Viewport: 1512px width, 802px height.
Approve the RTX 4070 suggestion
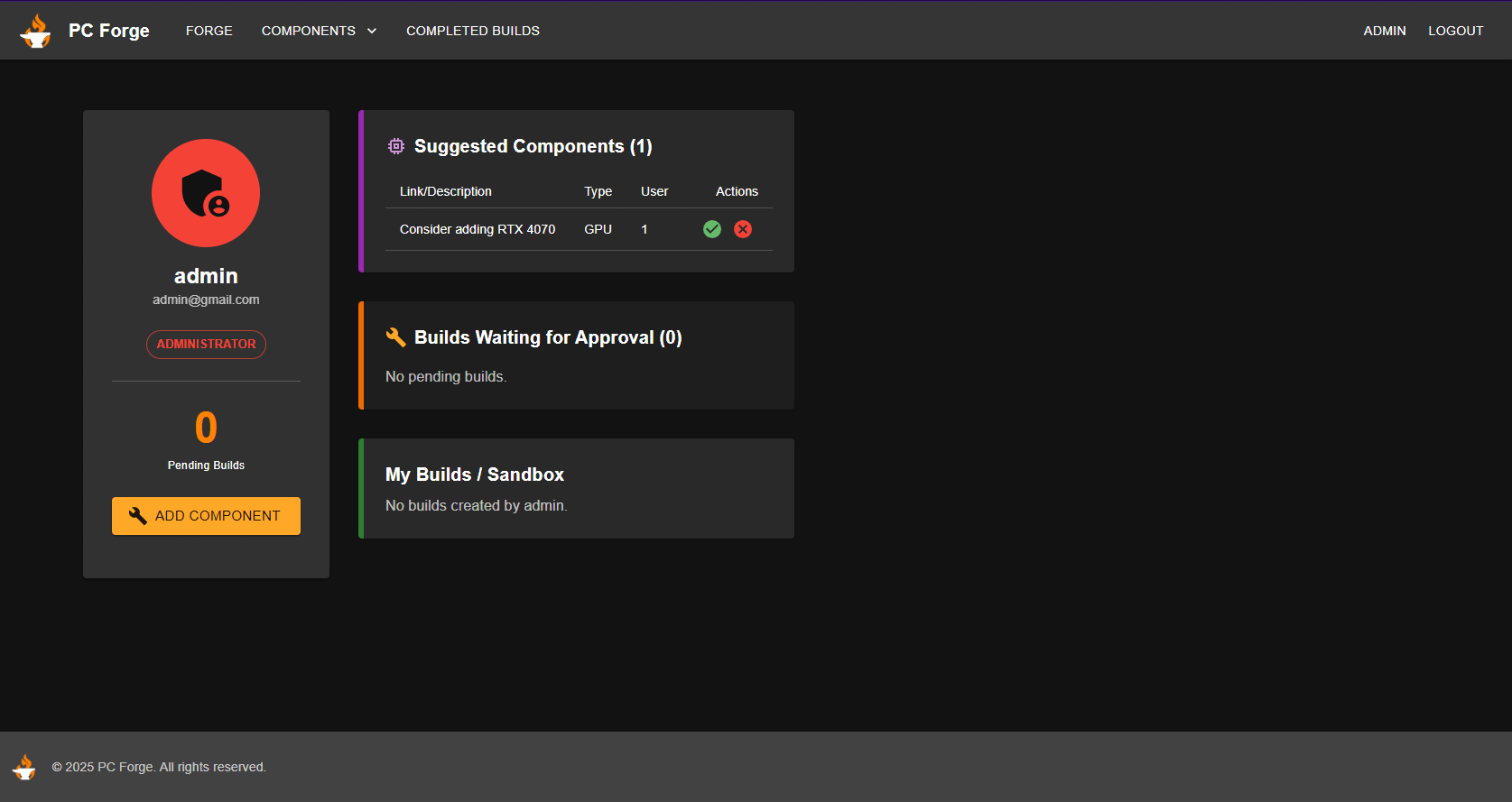712,229
